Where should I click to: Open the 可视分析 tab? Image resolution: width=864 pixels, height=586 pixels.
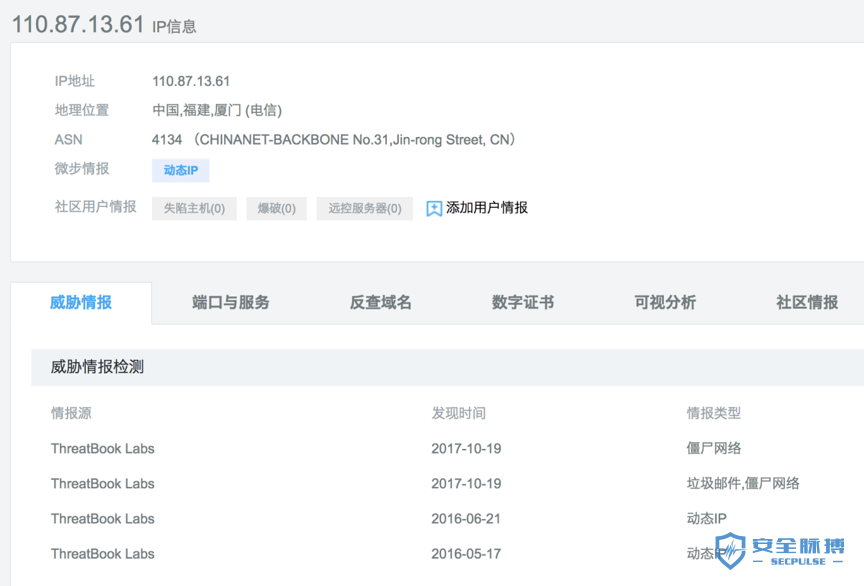coord(665,303)
